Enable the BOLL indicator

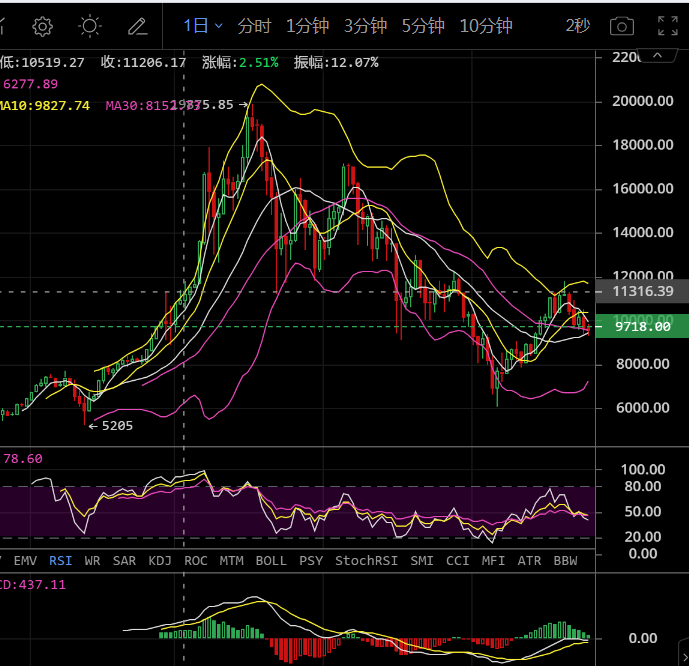[x=271, y=561]
